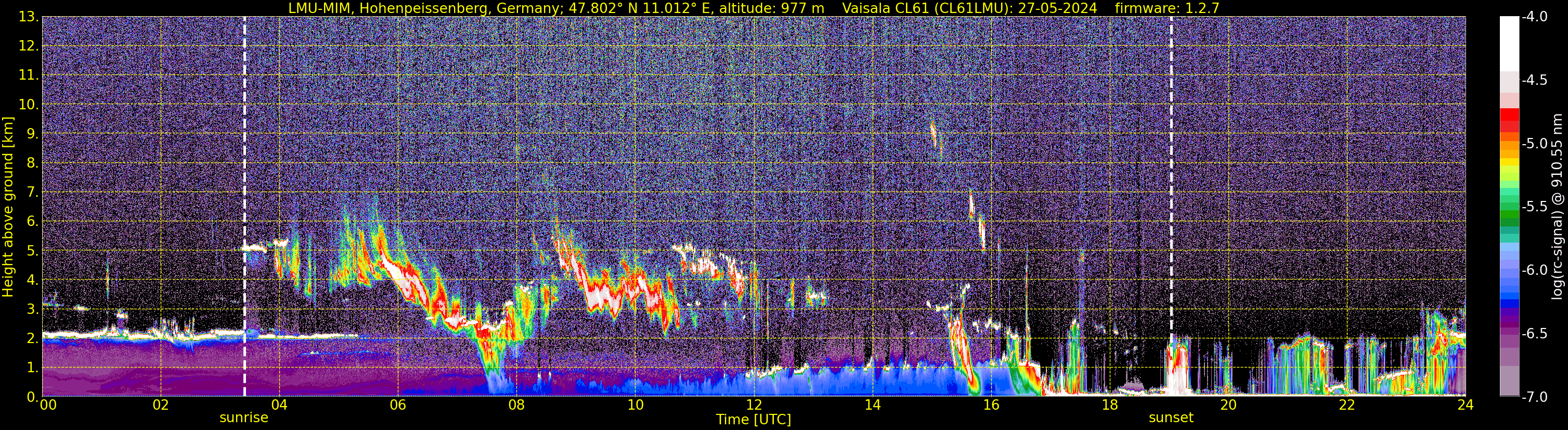Click the '11.' height tick label
This screenshot has height=430, width=1568.
pos(29,75)
